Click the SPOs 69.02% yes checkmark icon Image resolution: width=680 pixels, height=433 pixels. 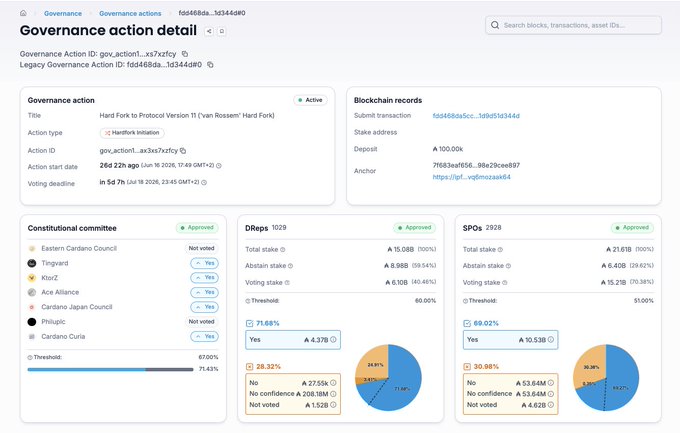(467, 324)
